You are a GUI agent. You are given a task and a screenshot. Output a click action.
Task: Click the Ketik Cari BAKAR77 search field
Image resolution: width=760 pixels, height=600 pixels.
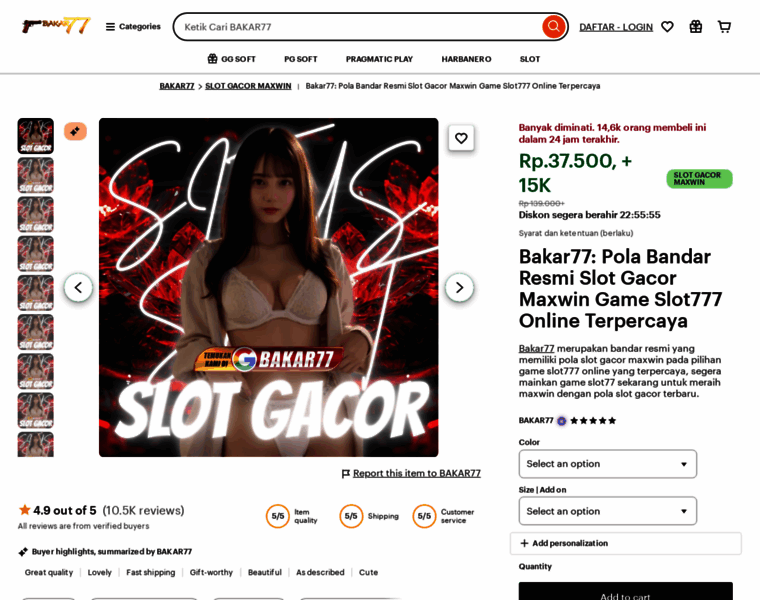coord(360,27)
